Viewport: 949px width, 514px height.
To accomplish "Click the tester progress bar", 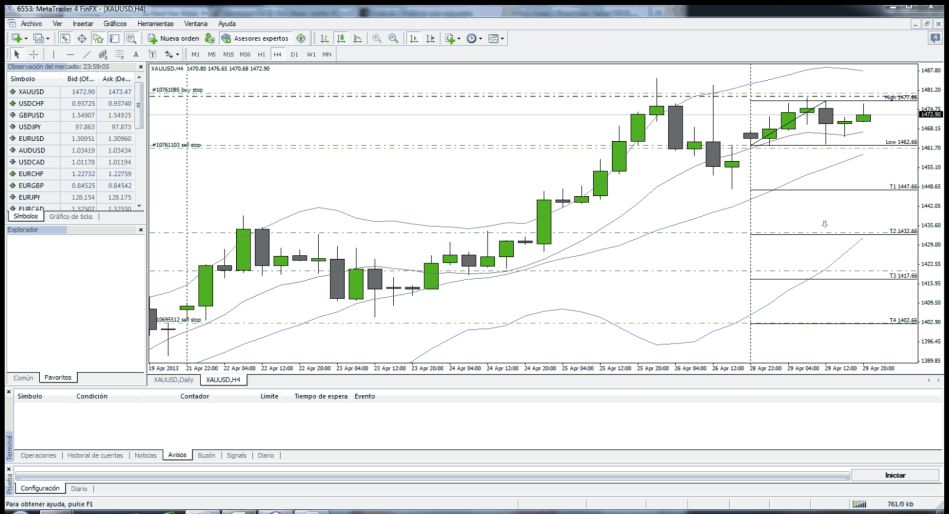I will coord(430,475).
